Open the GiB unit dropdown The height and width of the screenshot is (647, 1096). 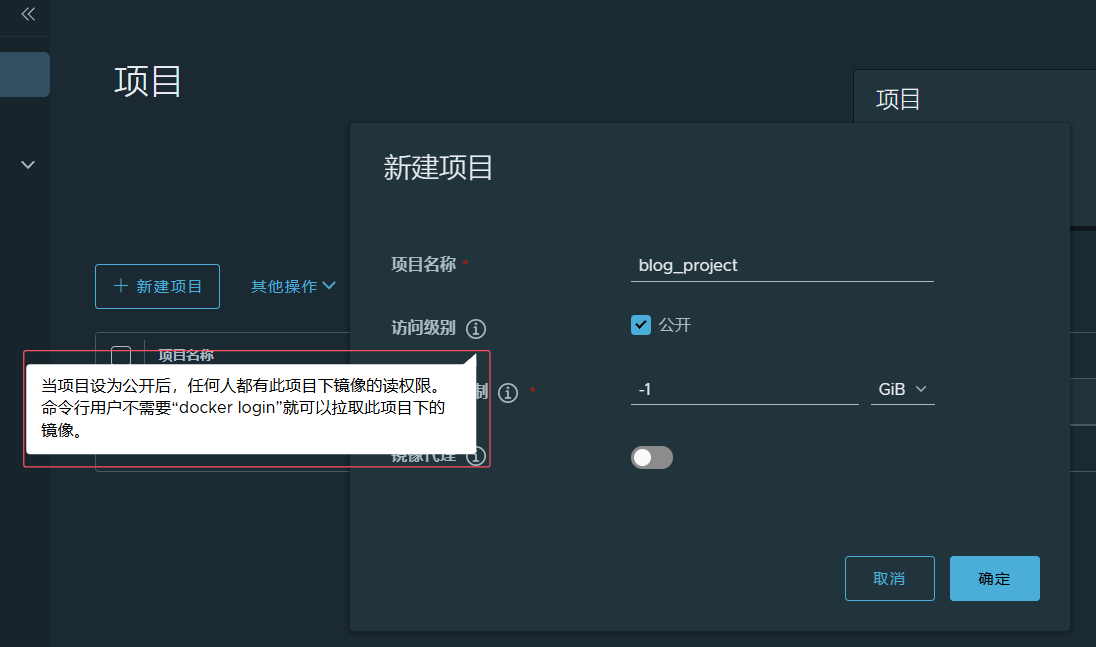pyautogui.click(x=902, y=389)
